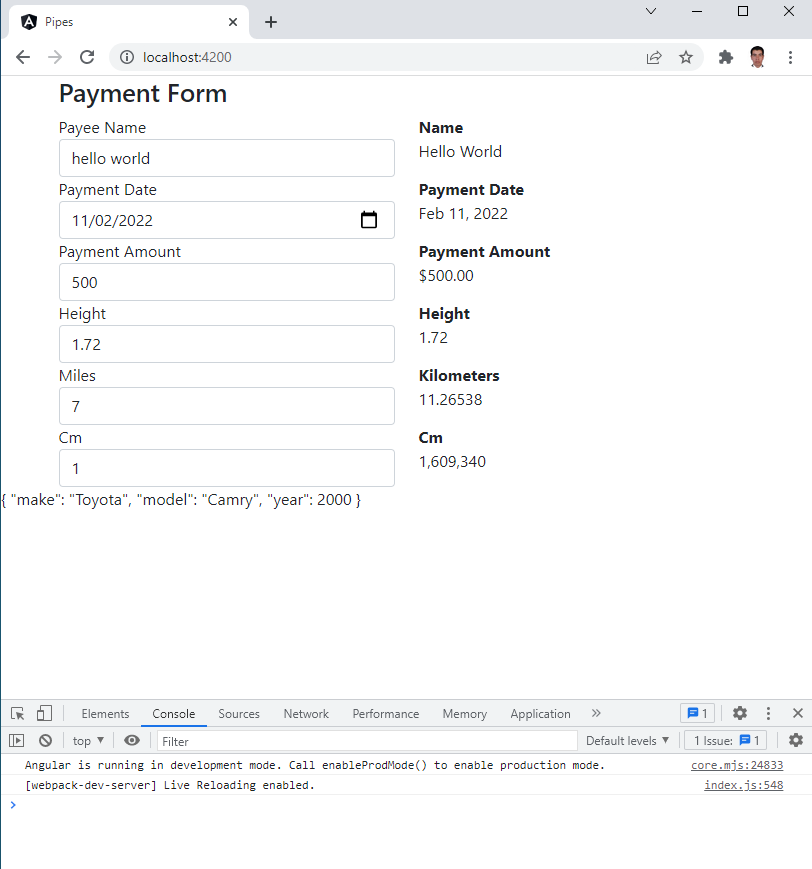The height and width of the screenshot is (869, 812).
Task: Open the date picker calendar icon
Action: [x=370, y=220]
